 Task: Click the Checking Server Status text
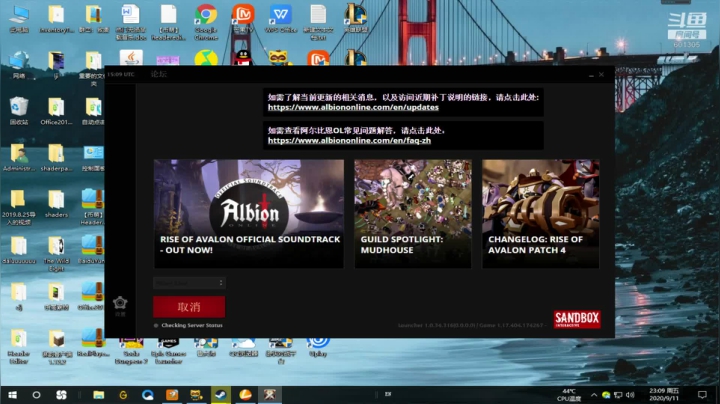click(x=191, y=325)
